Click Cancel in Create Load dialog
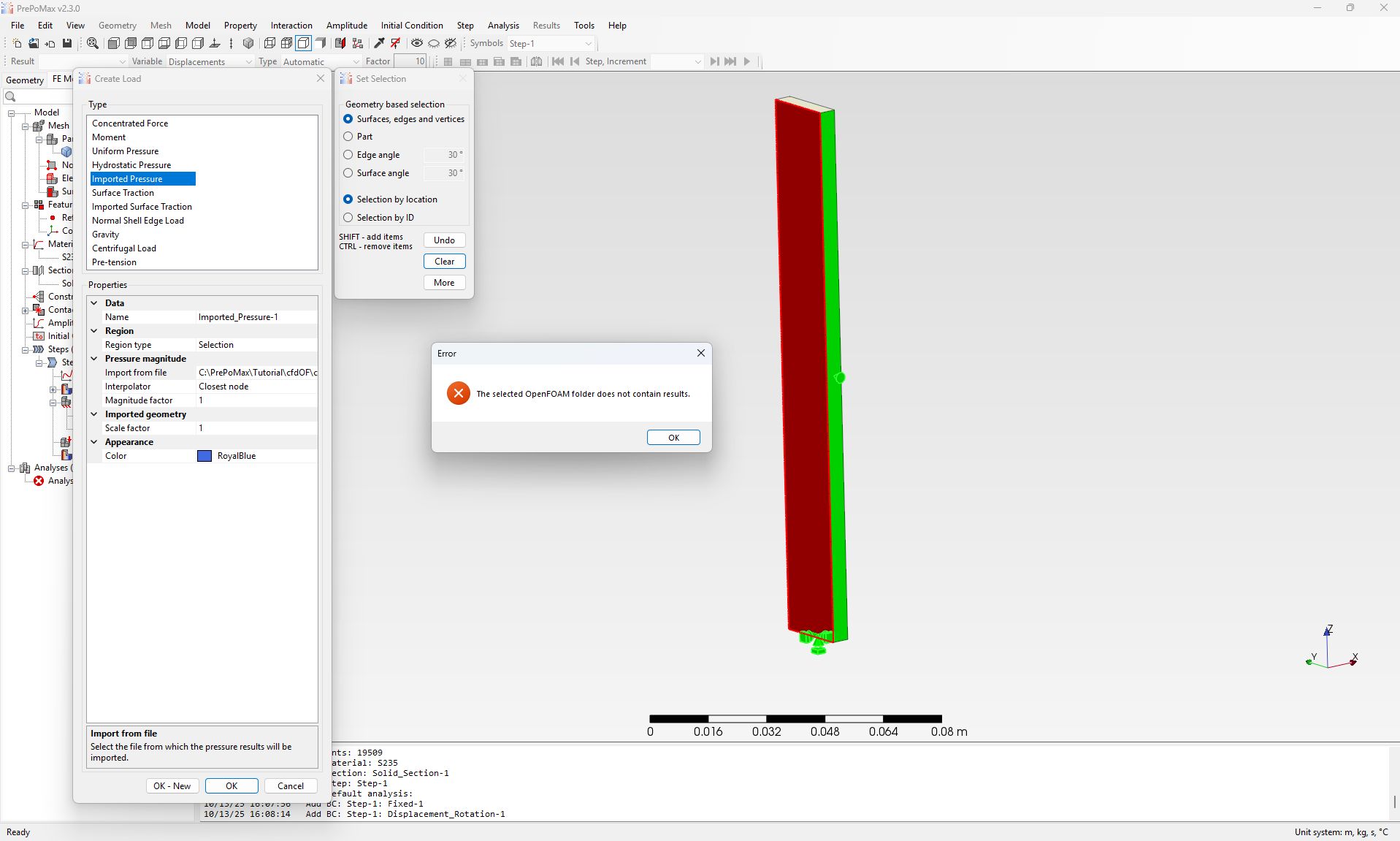This screenshot has height=841, width=1400. (291, 786)
